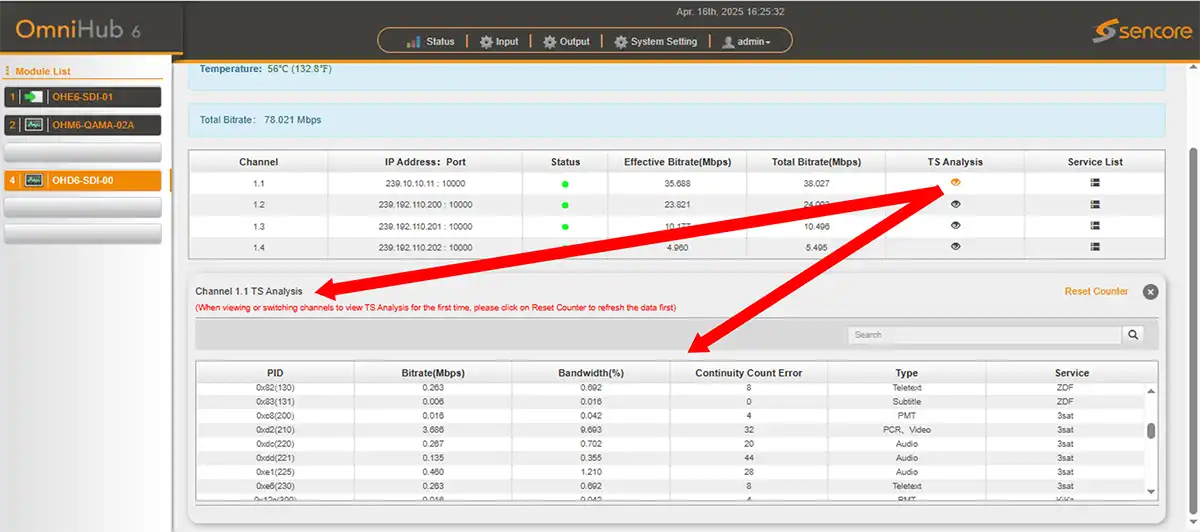Open the Status menu

coord(431,42)
